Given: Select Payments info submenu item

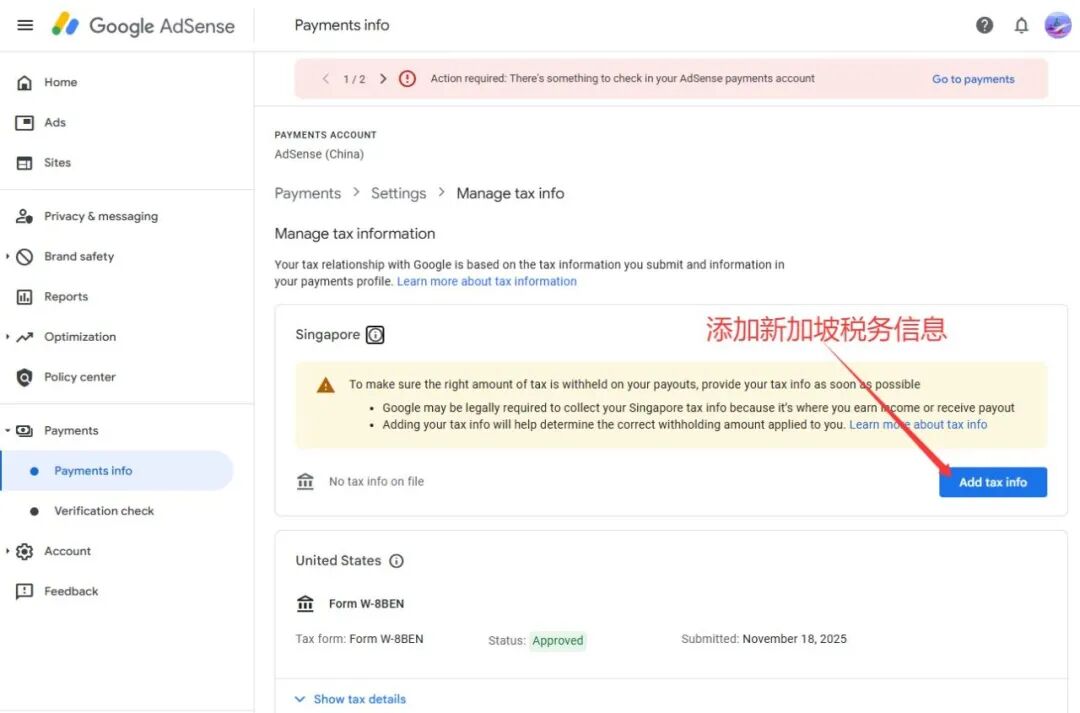Looking at the screenshot, I should pyautogui.click(x=117, y=471).
